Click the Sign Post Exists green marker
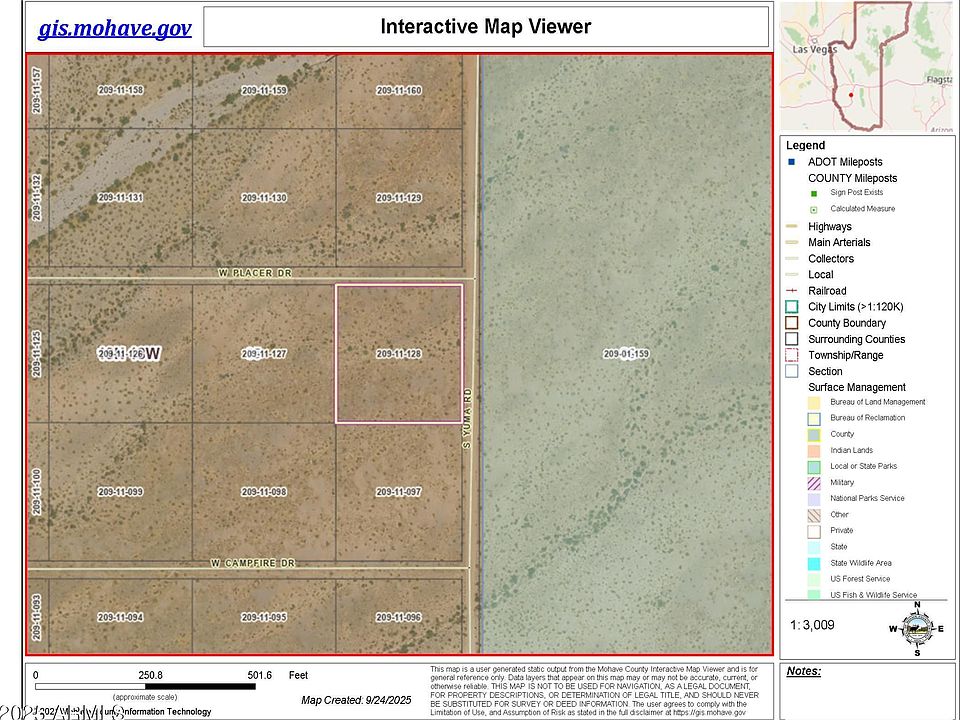Viewport: 960px width, 720px height. tap(812, 192)
